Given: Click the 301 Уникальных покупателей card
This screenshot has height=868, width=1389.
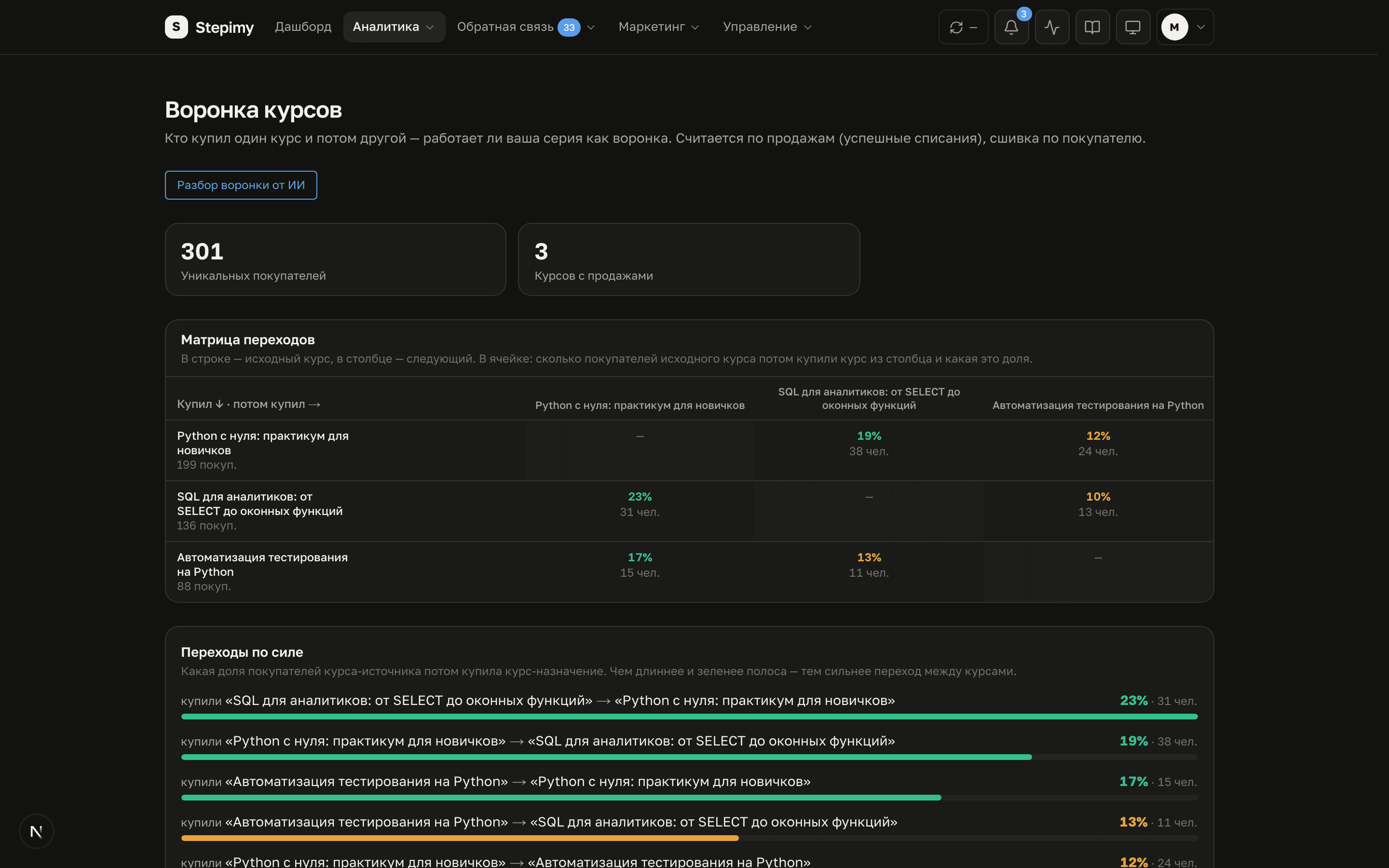Looking at the screenshot, I should (x=335, y=259).
